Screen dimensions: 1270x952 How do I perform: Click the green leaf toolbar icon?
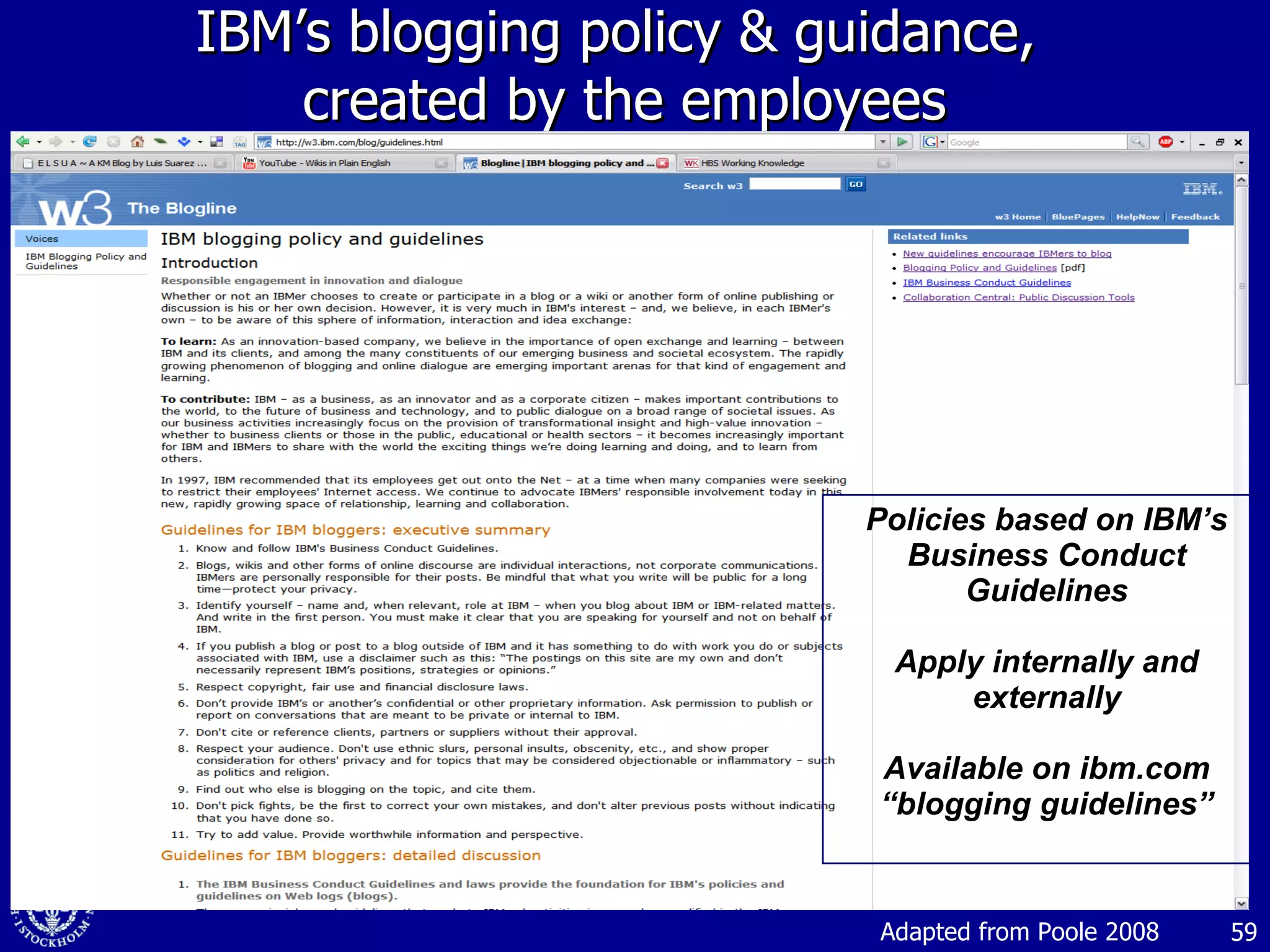tap(161, 142)
